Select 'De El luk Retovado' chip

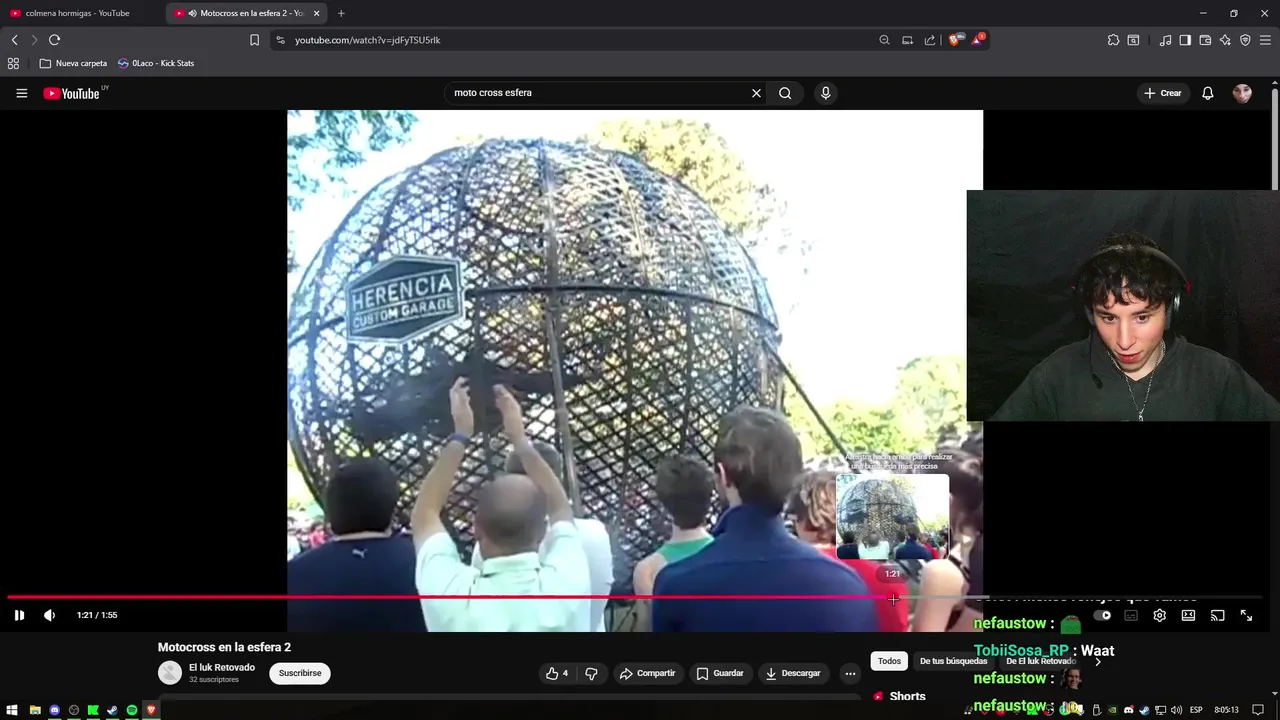coord(1040,661)
